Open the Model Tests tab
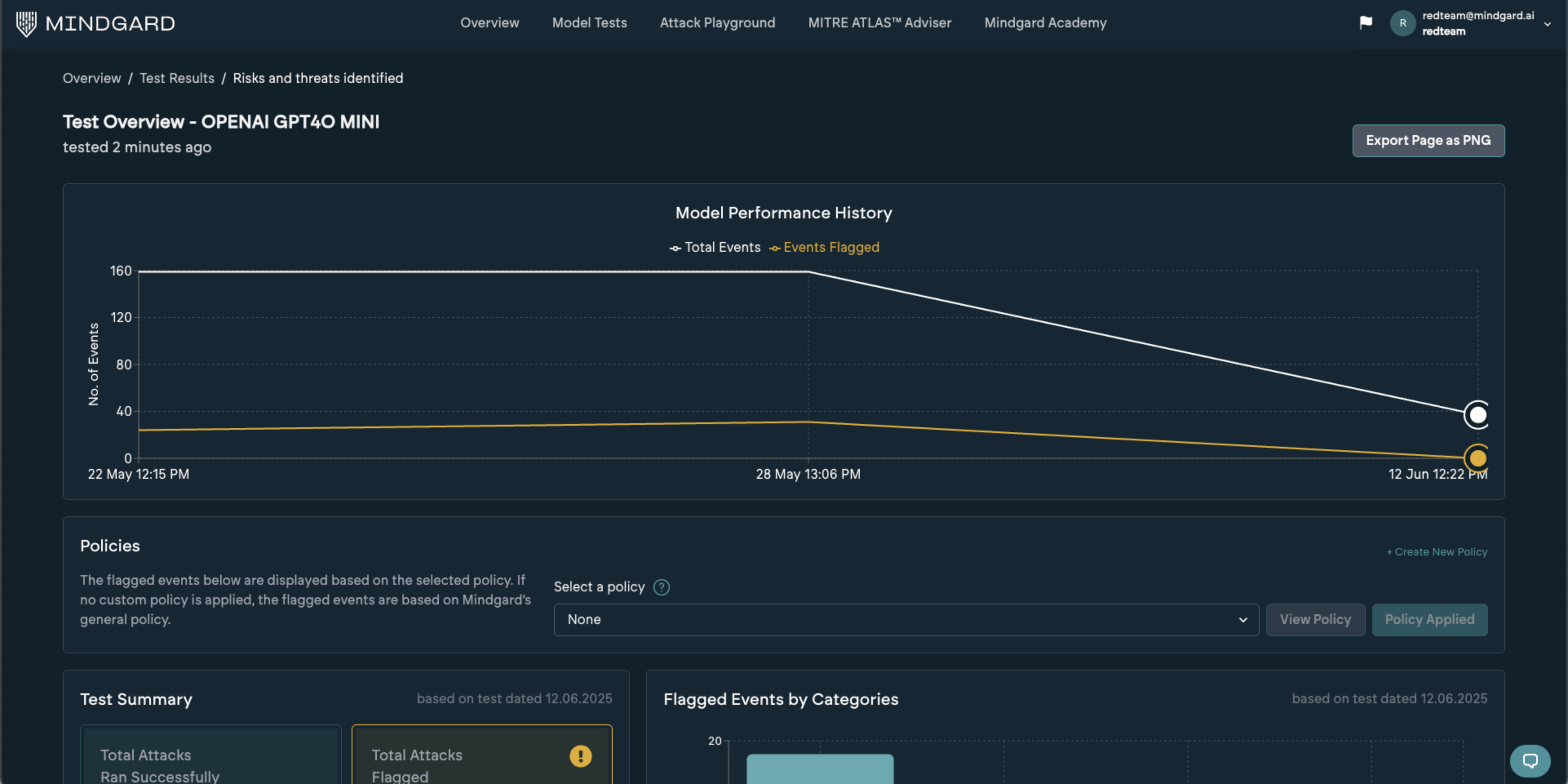Screen dimensions: 1568x784 click(x=589, y=22)
